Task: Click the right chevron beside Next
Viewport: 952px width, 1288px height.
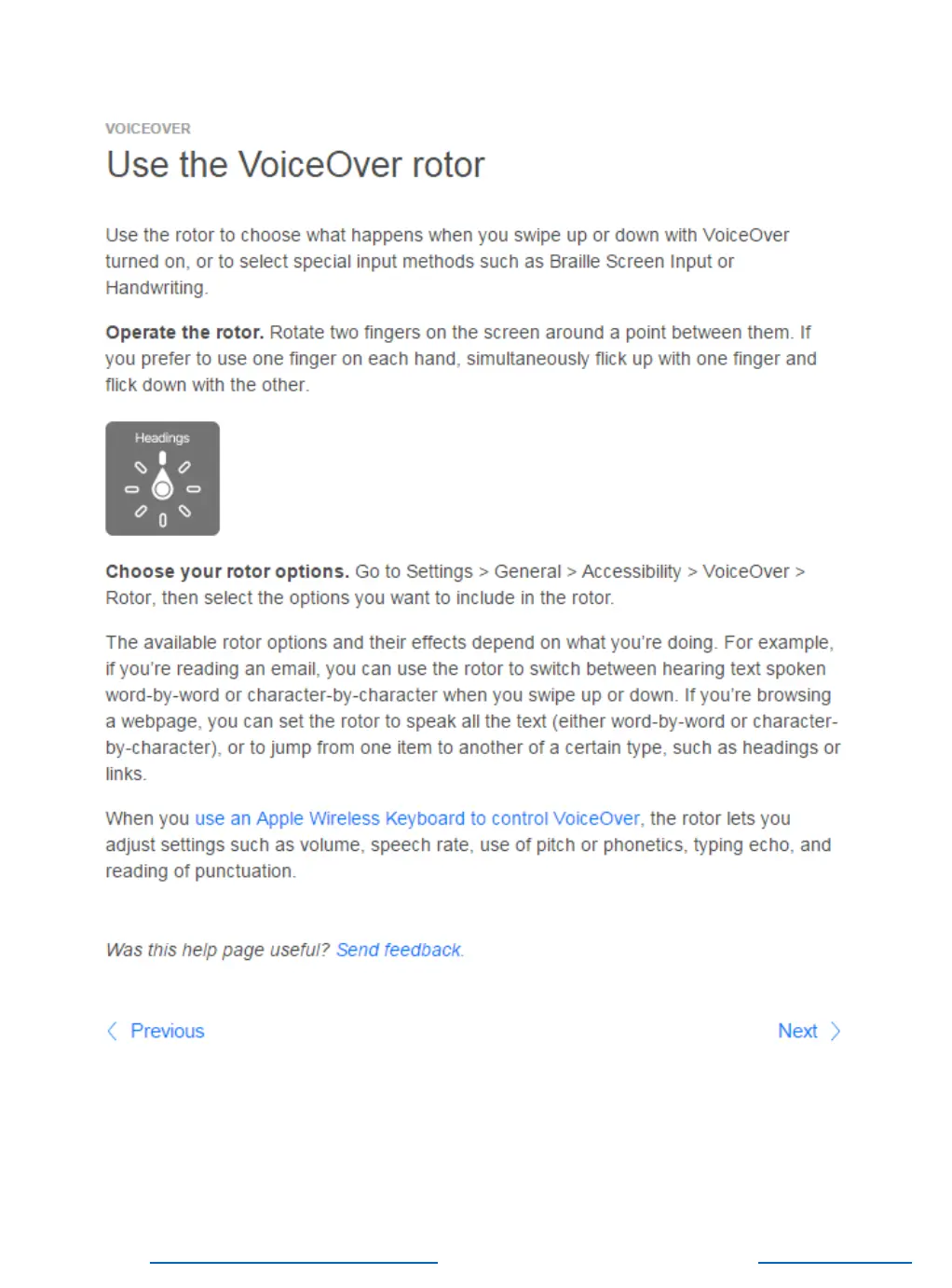Action: click(x=836, y=1031)
